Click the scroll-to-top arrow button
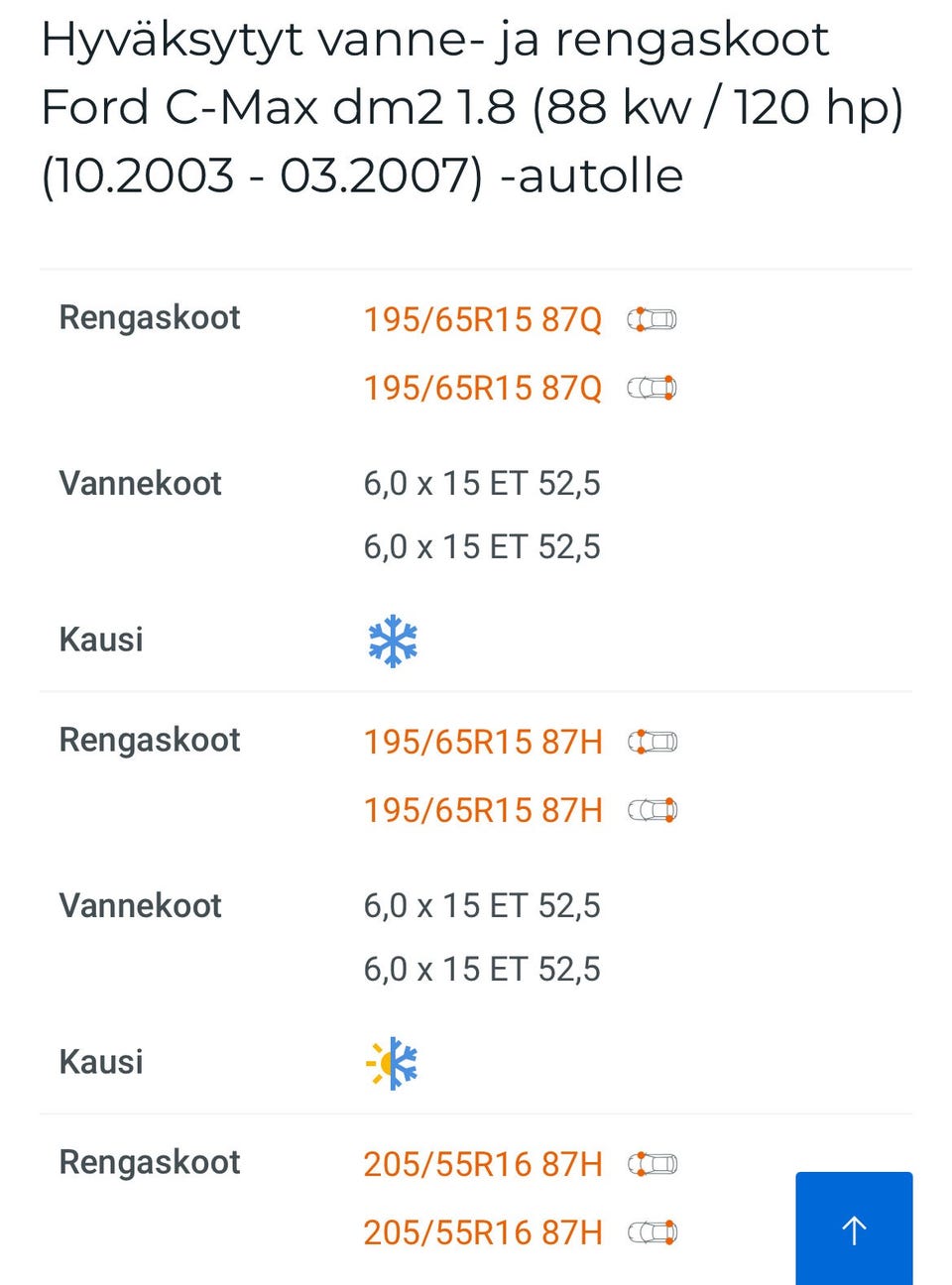The width and height of the screenshot is (952, 1285). point(853,1229)
